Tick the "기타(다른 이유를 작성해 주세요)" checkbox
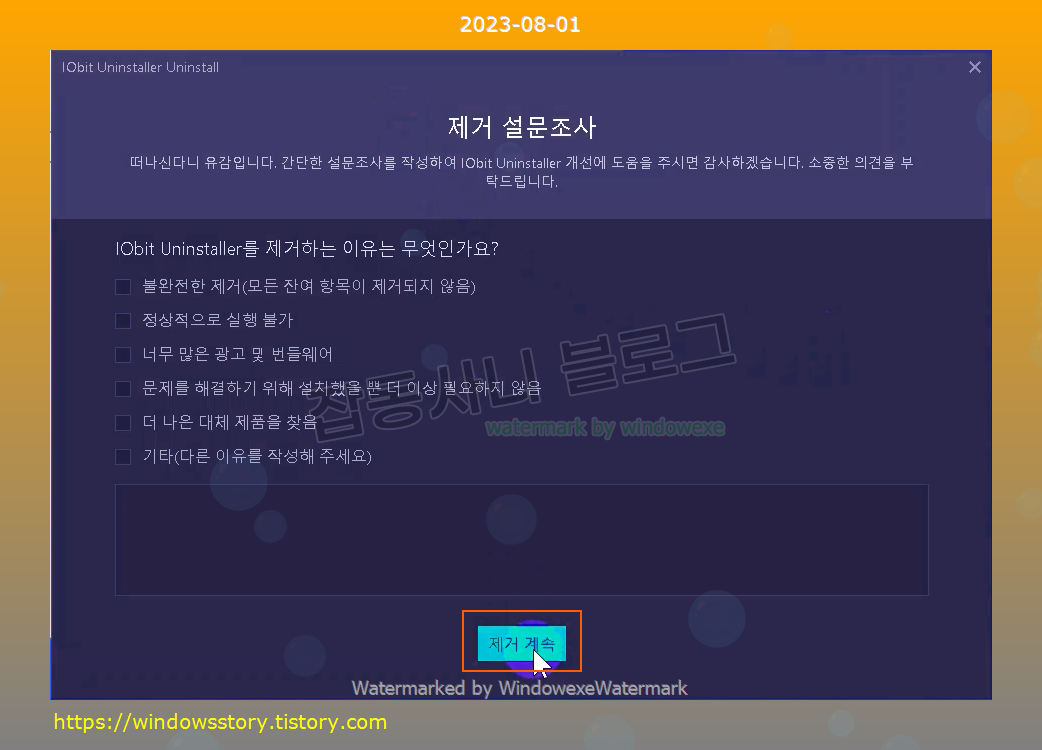This screenshot has height=750, width=1042. (x=123, y=457)
